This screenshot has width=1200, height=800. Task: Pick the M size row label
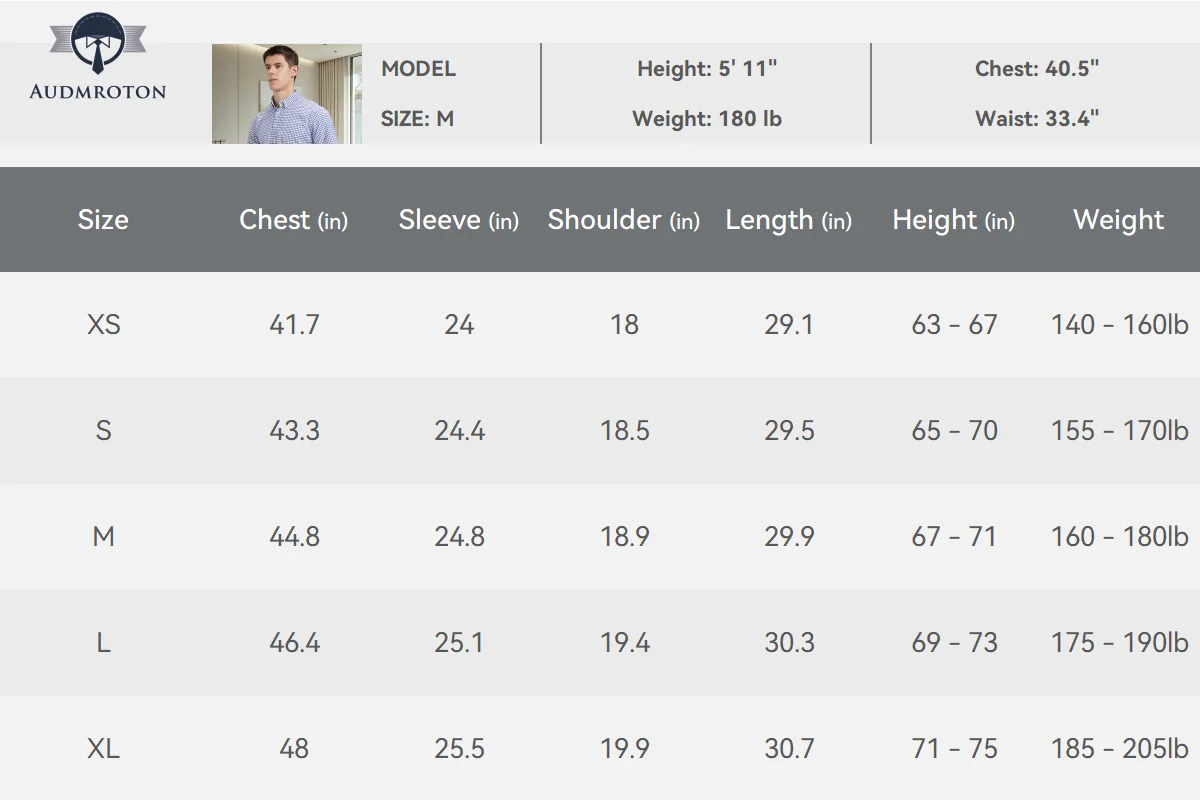pyautogui.click(x=103, y=537)
